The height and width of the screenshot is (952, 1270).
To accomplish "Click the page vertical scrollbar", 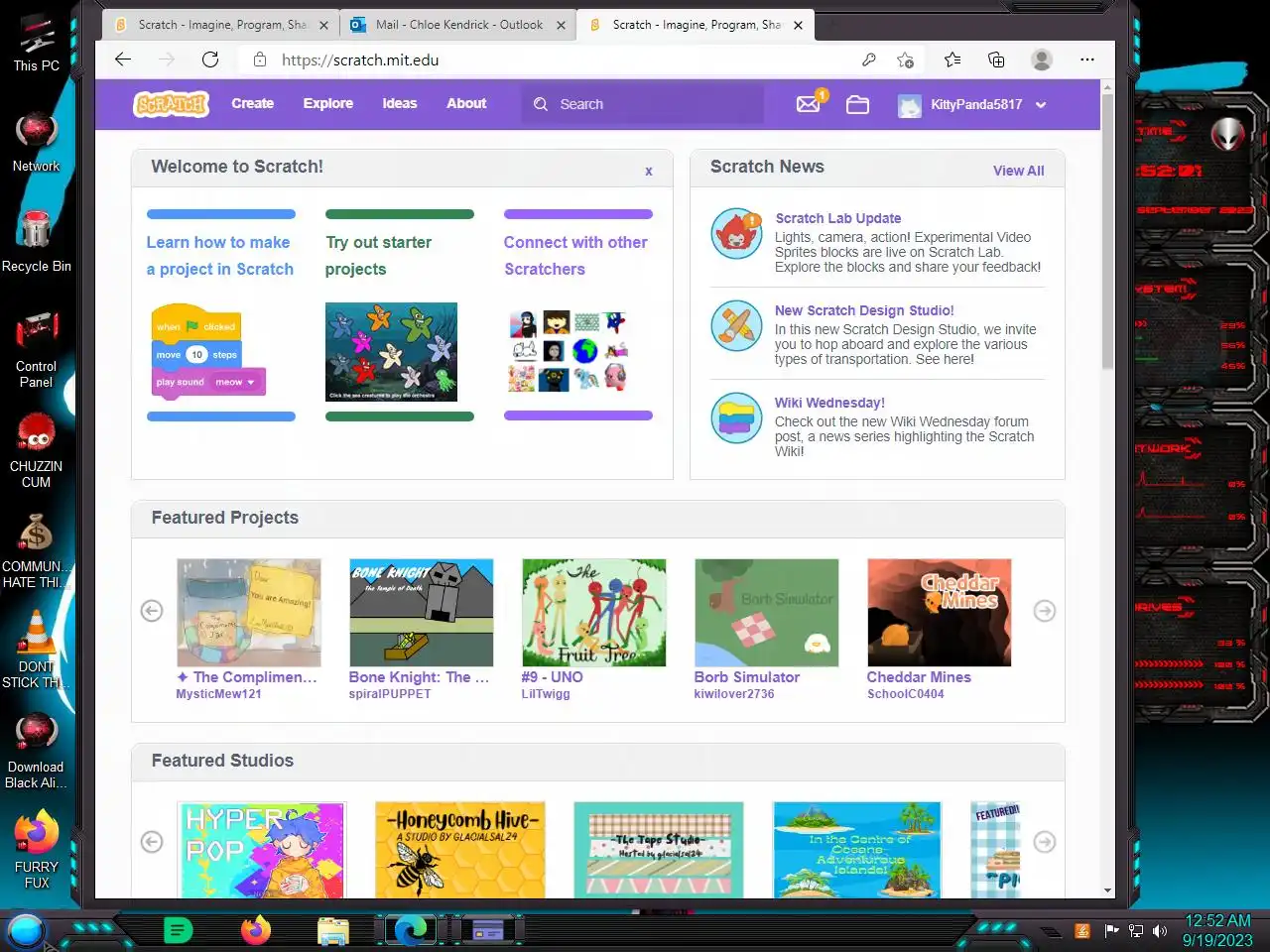I will [x=1108, y=231].
